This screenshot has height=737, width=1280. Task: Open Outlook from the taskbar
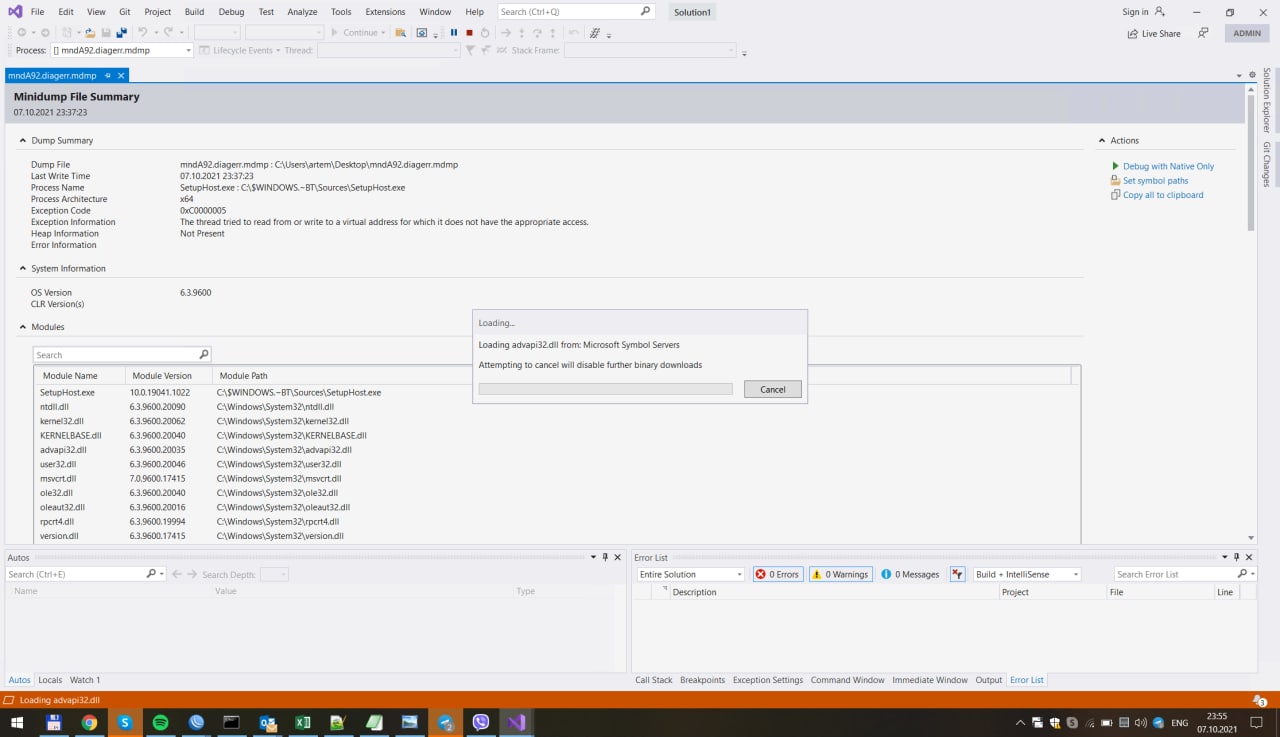[267, 722]
